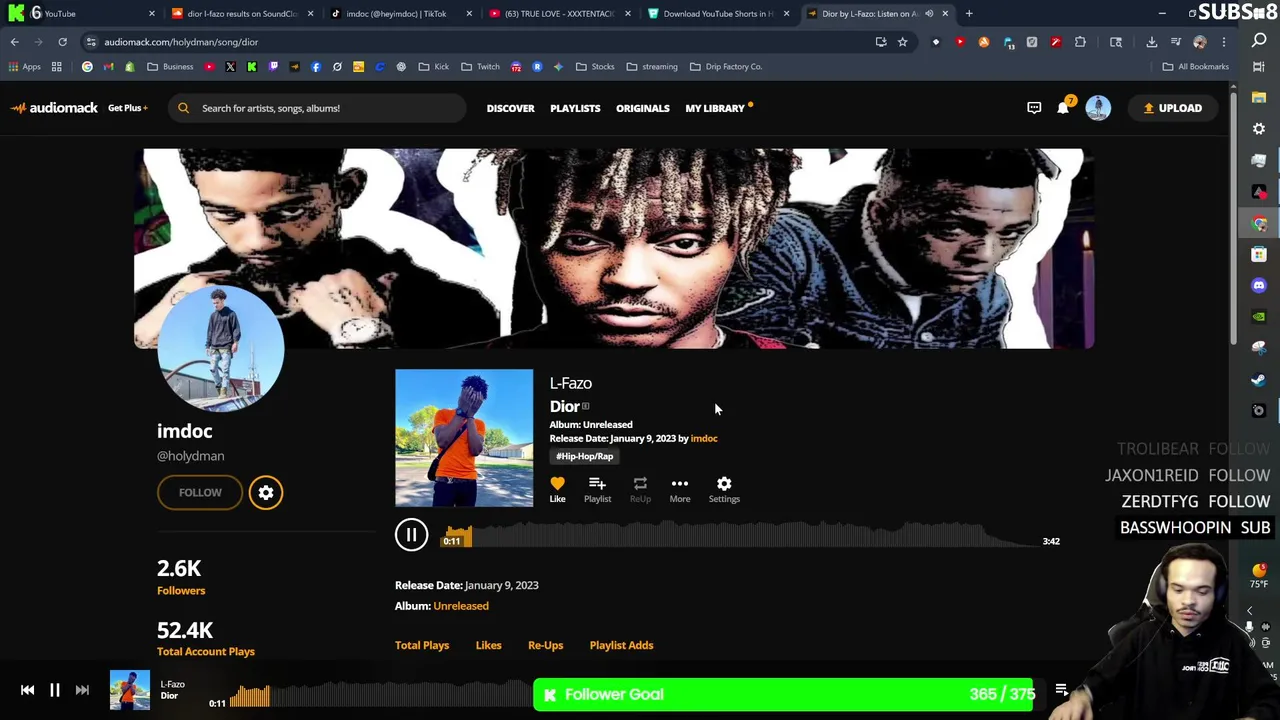
Task: Open the Apps bookmarks shortcut
Action: (x=25, y=67)
